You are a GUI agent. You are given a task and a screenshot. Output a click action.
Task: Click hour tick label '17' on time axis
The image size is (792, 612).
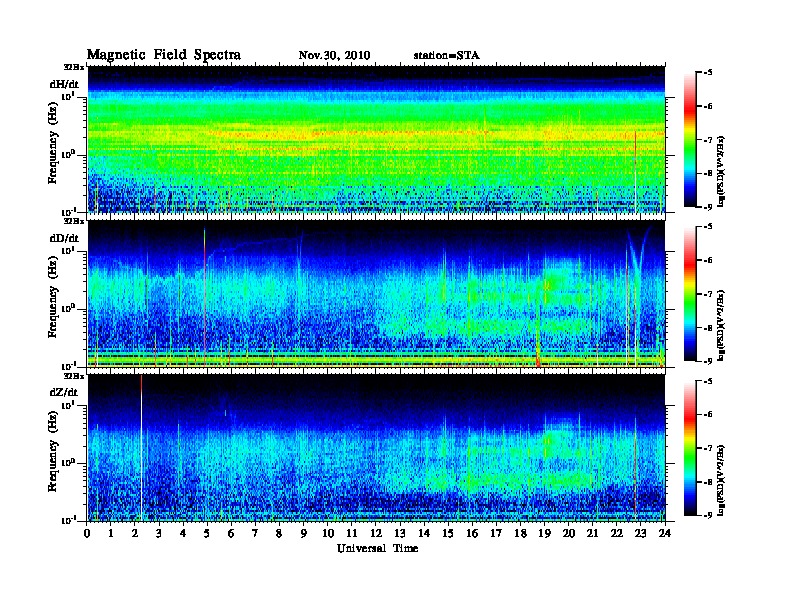tap(496, 533)
